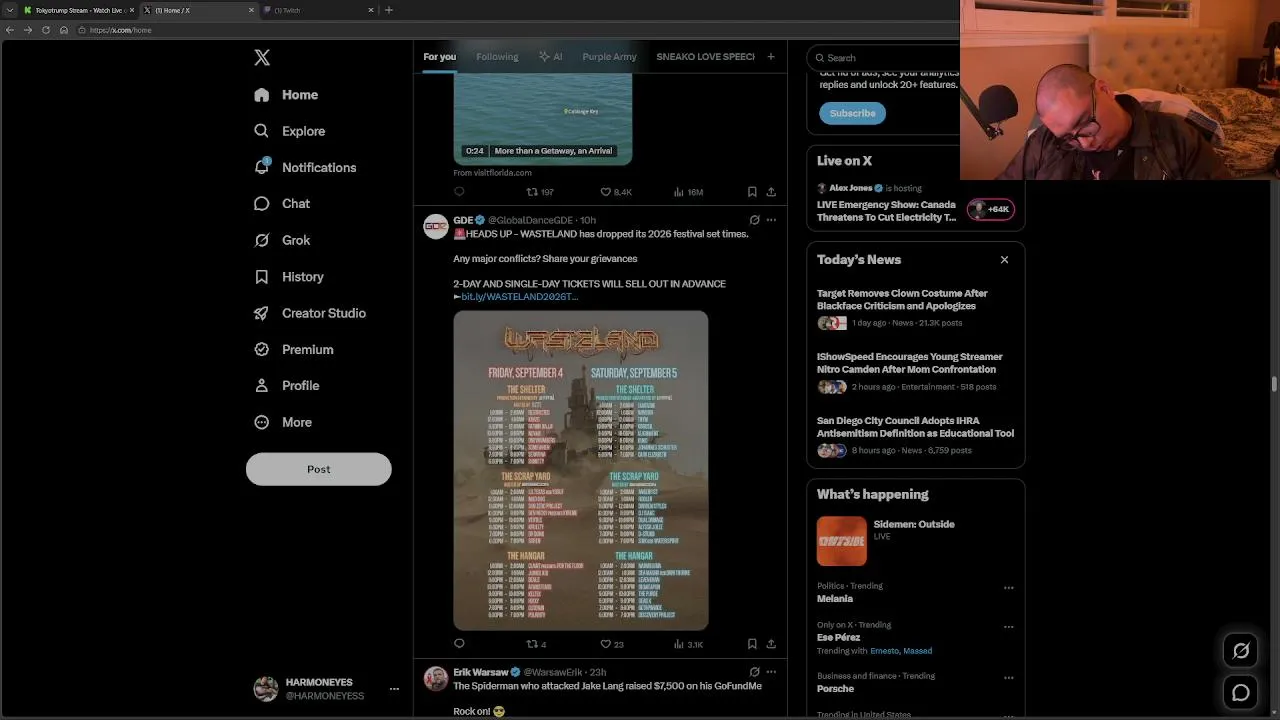
Task: Switch to the For you tab
Action: pyautogui.click(x=439, y=57)
